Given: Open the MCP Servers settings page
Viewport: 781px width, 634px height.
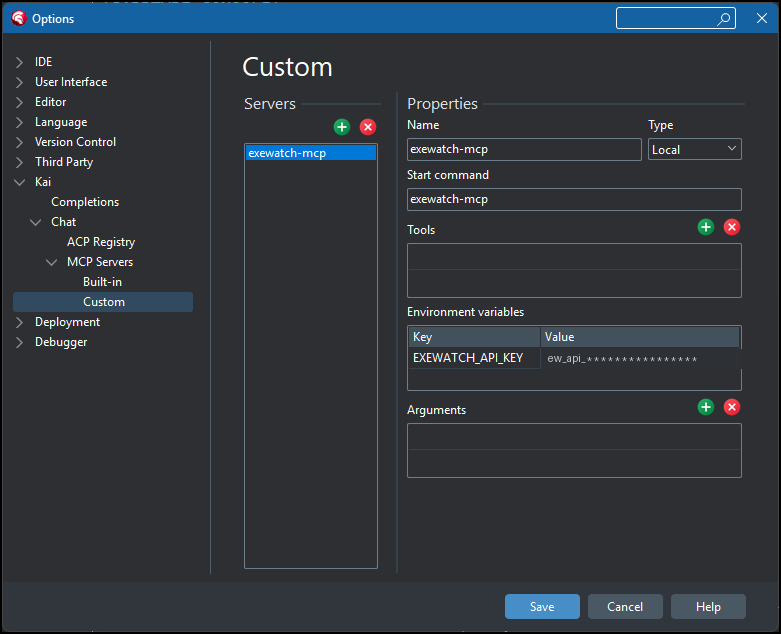Looking at the screenshot, I should tap(100, 262).
